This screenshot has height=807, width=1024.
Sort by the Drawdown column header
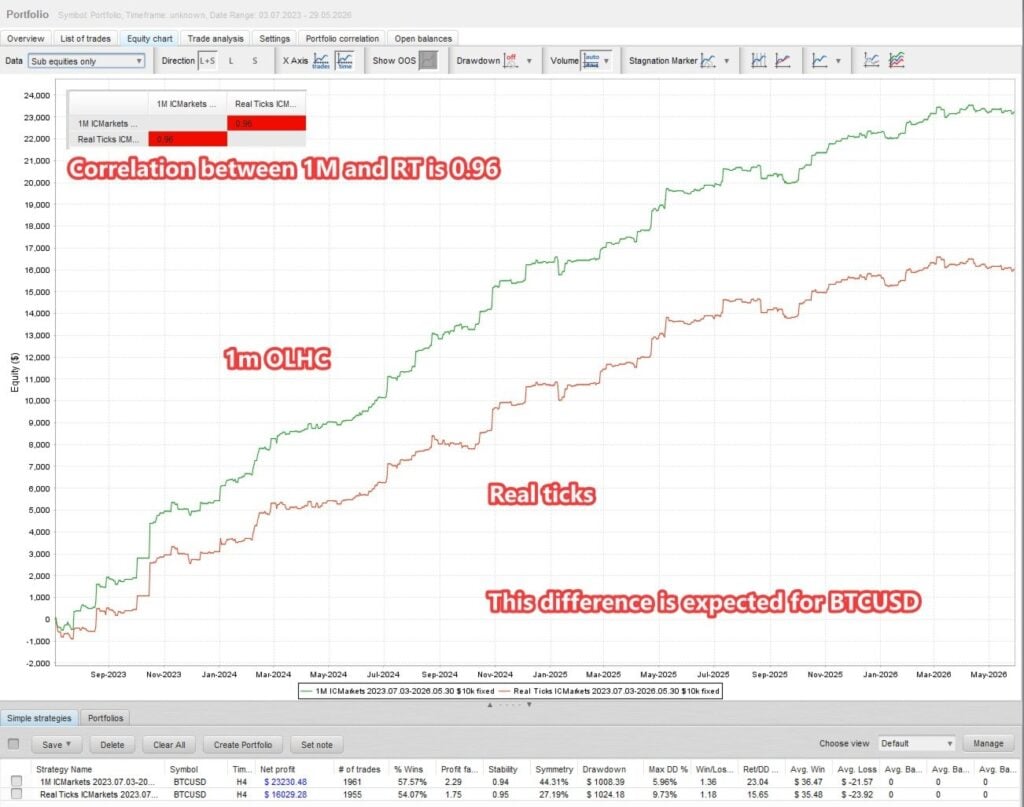604,769
